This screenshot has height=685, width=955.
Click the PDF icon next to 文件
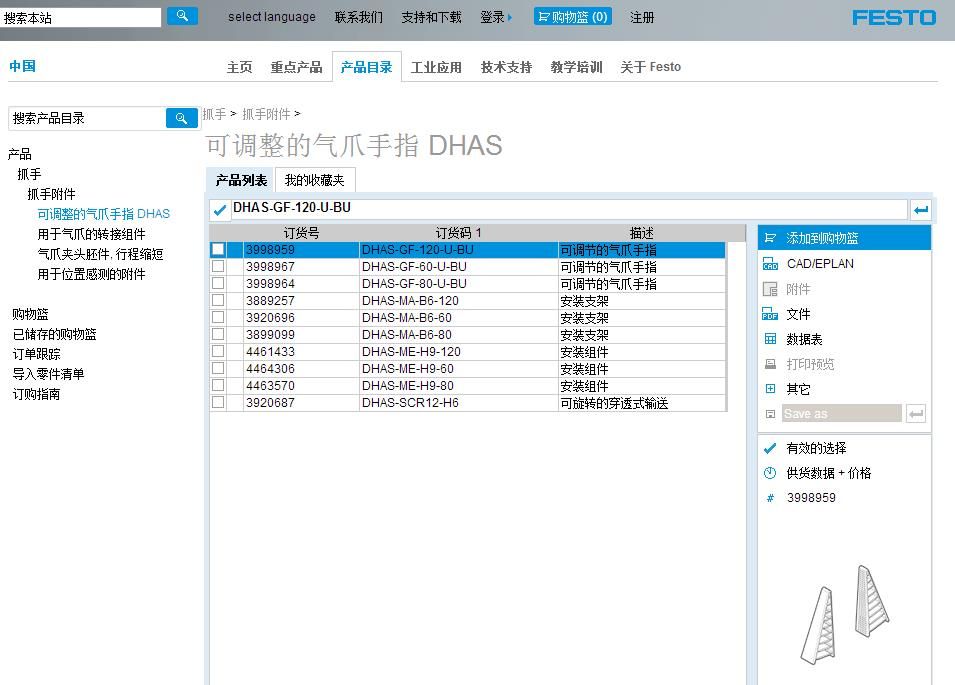(x=770, y=314)
